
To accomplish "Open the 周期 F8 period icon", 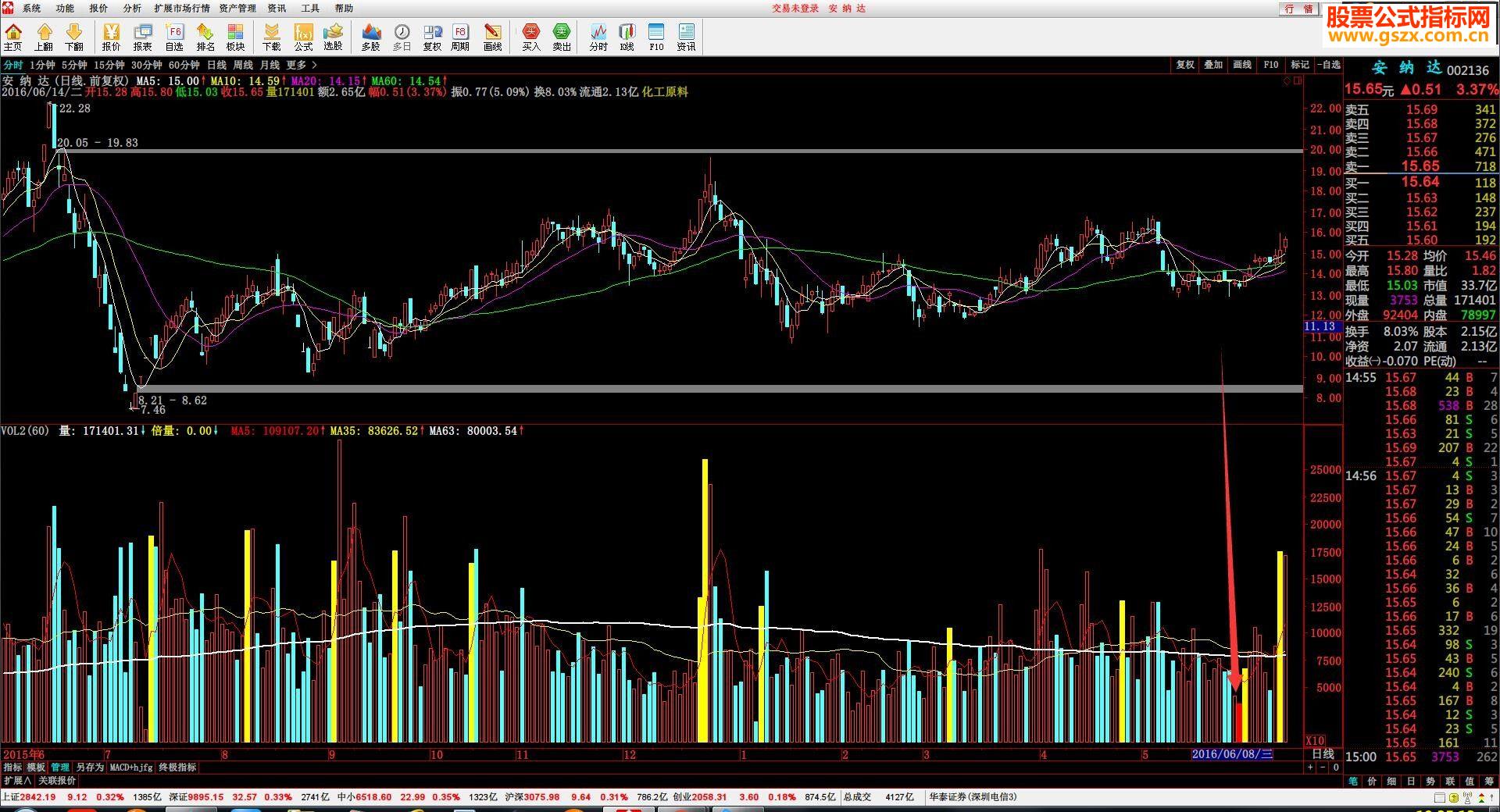I will click(461, 37).
